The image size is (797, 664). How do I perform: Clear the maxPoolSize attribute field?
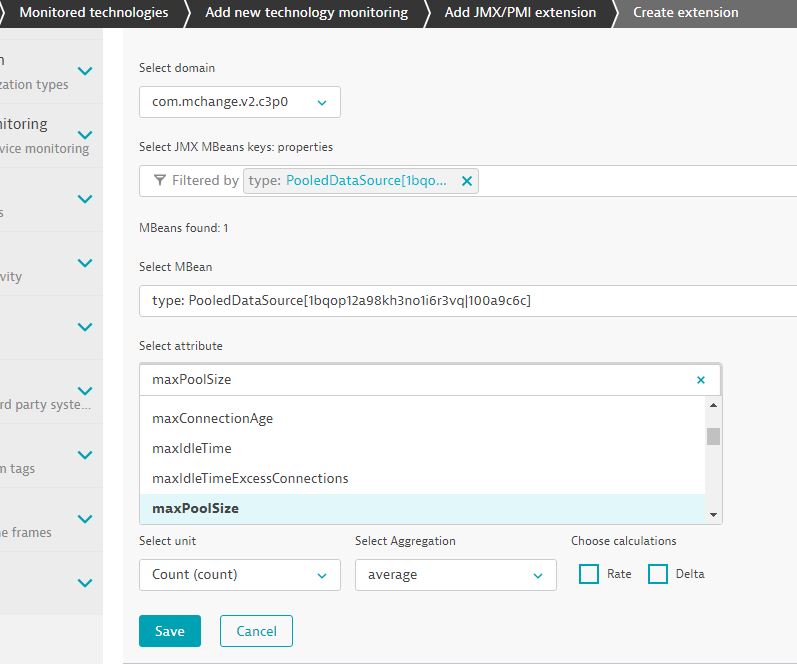(x=700, y=380)
